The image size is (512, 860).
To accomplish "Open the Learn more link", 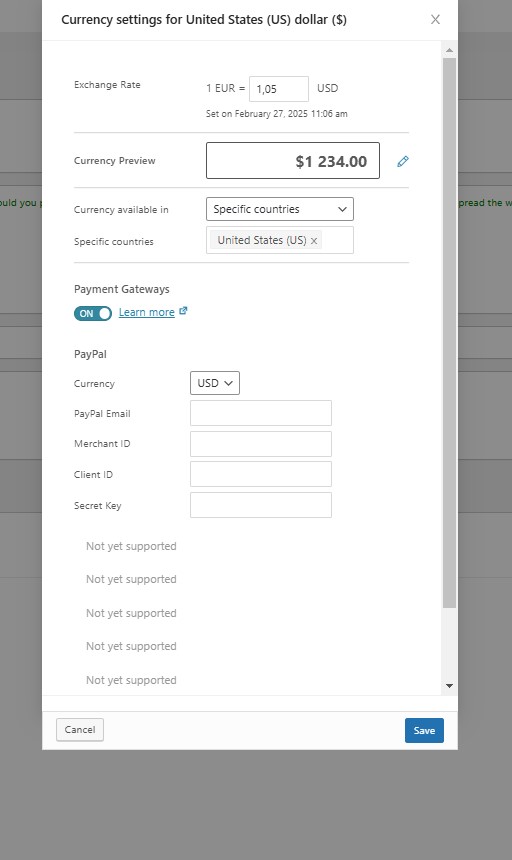I will click(x=146, y=312).
